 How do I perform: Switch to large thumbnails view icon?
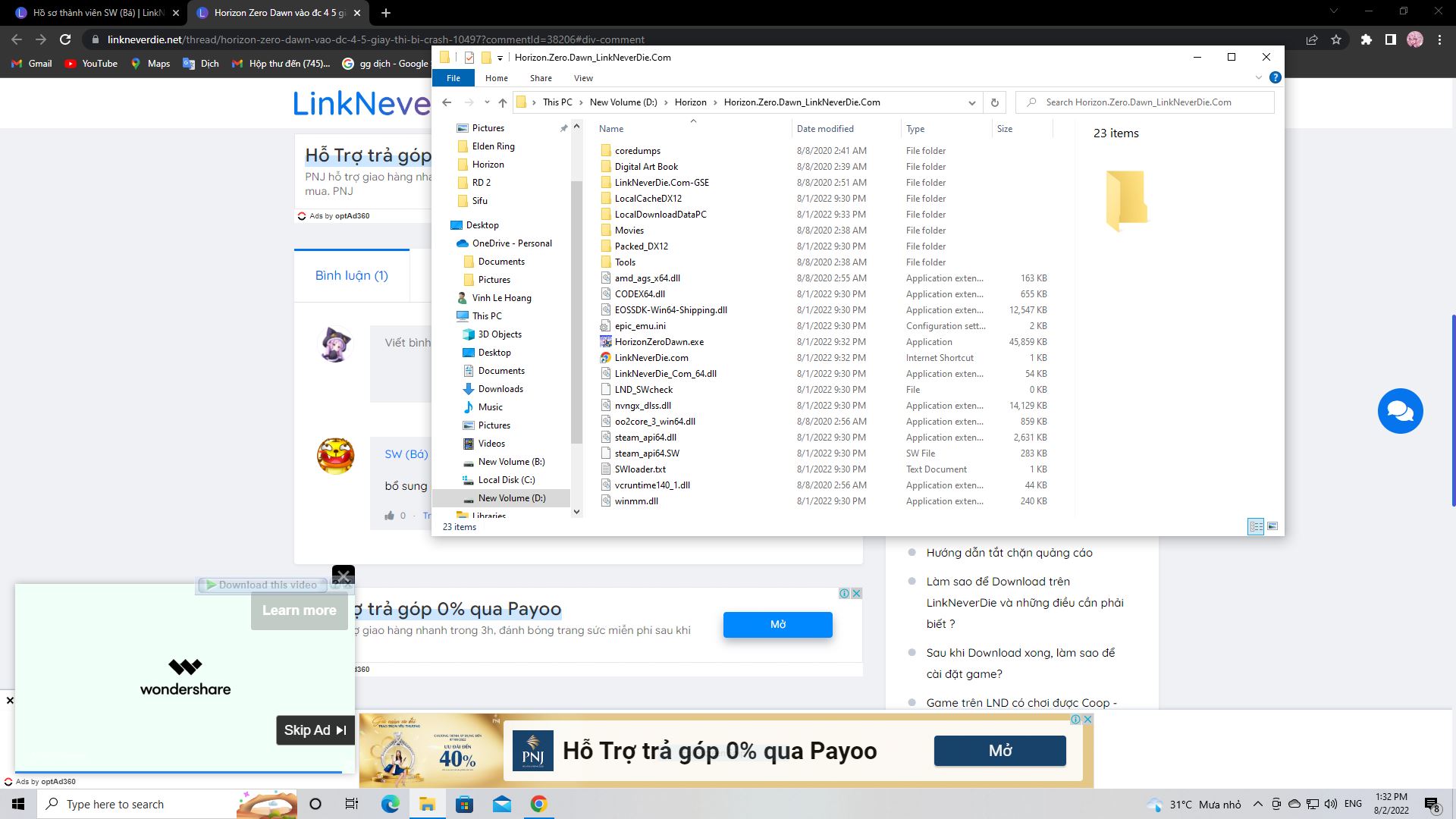tap(1272, 526)
